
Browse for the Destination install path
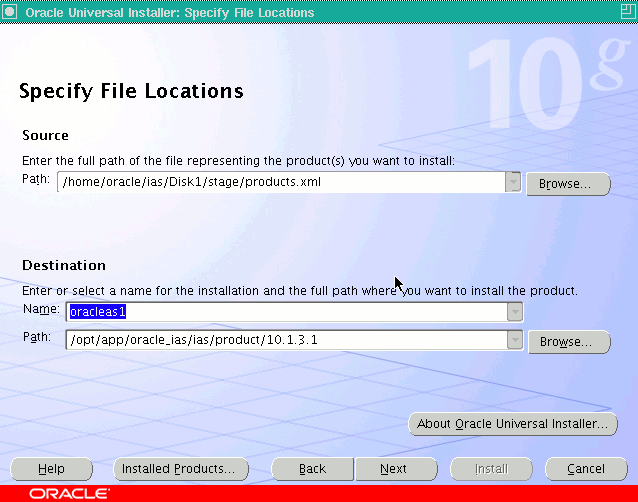(x=569, y=342)
